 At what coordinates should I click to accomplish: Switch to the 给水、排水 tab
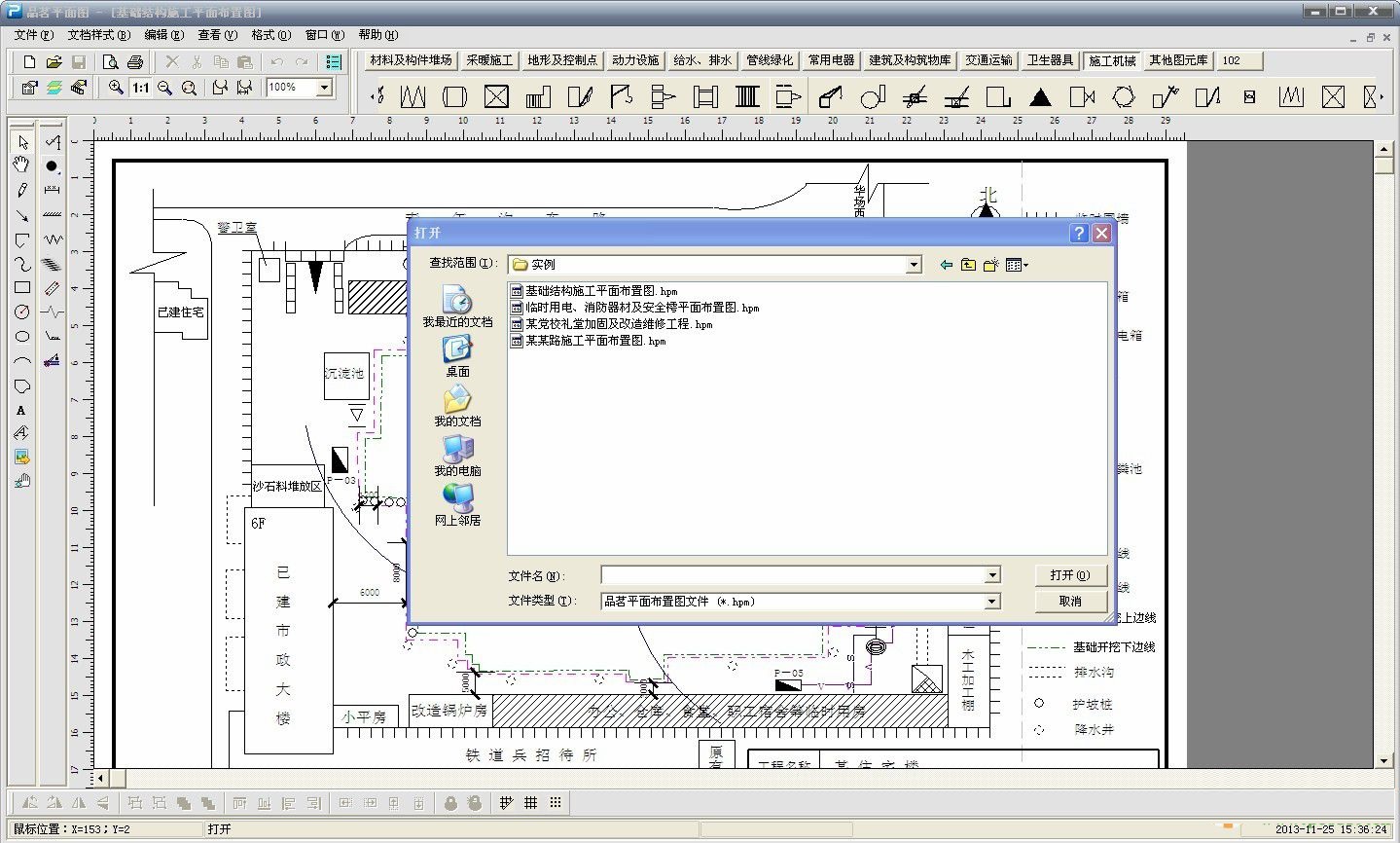(702, 60)
